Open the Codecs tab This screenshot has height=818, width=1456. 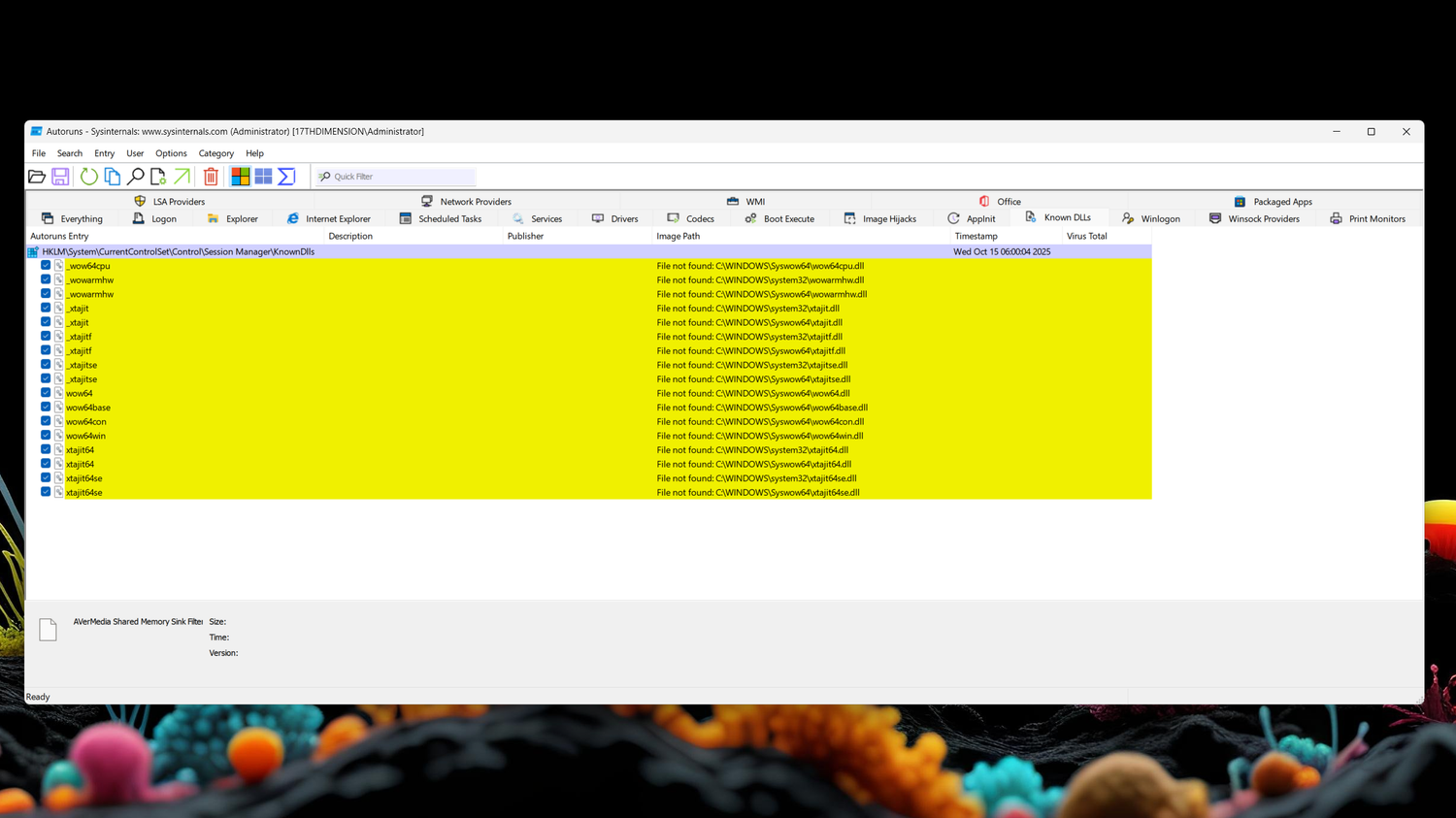tap(690, 218)
